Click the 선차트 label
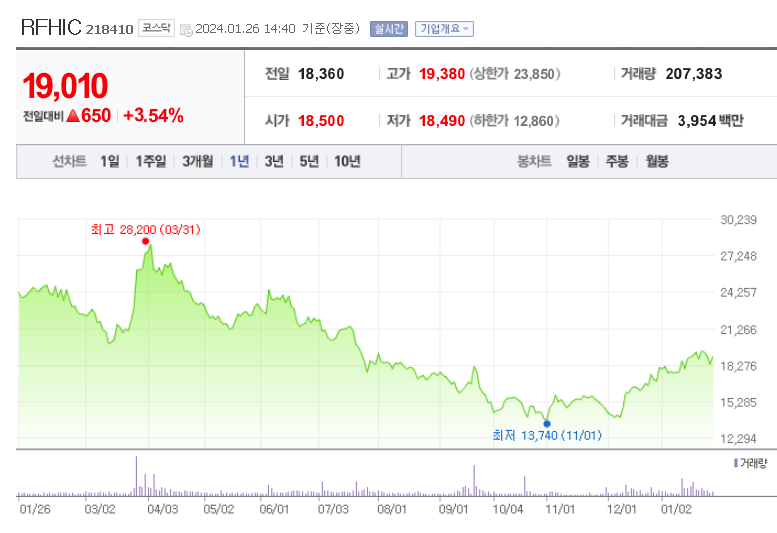 [x=69, y=161]
